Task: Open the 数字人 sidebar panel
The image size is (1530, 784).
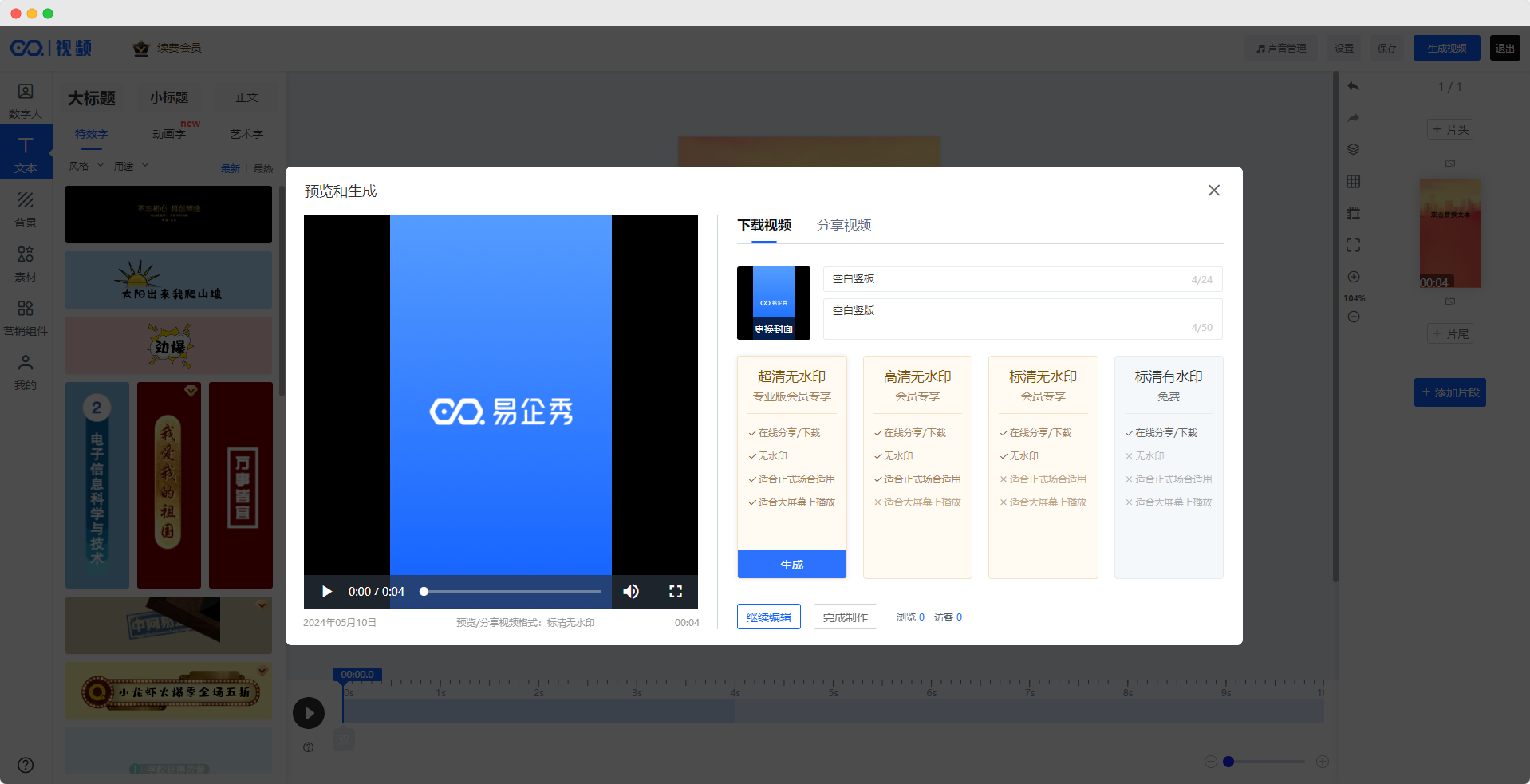Action: tap(26, 101)
